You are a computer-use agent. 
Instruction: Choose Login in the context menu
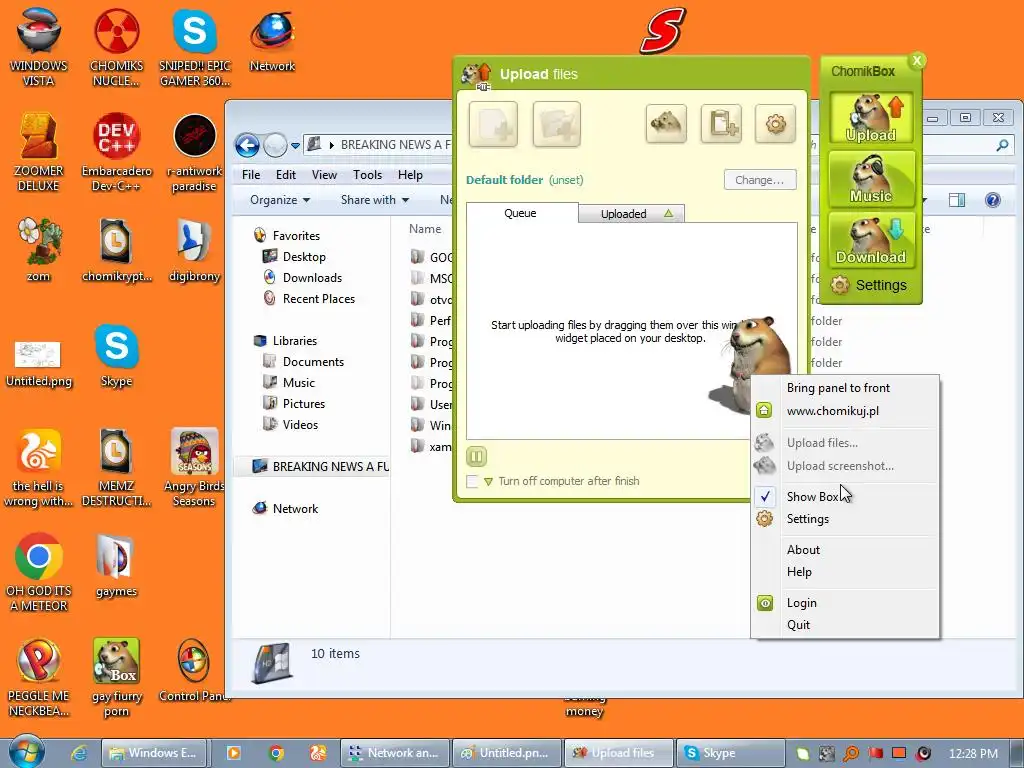pyautogui.click(x=802, y=603)
